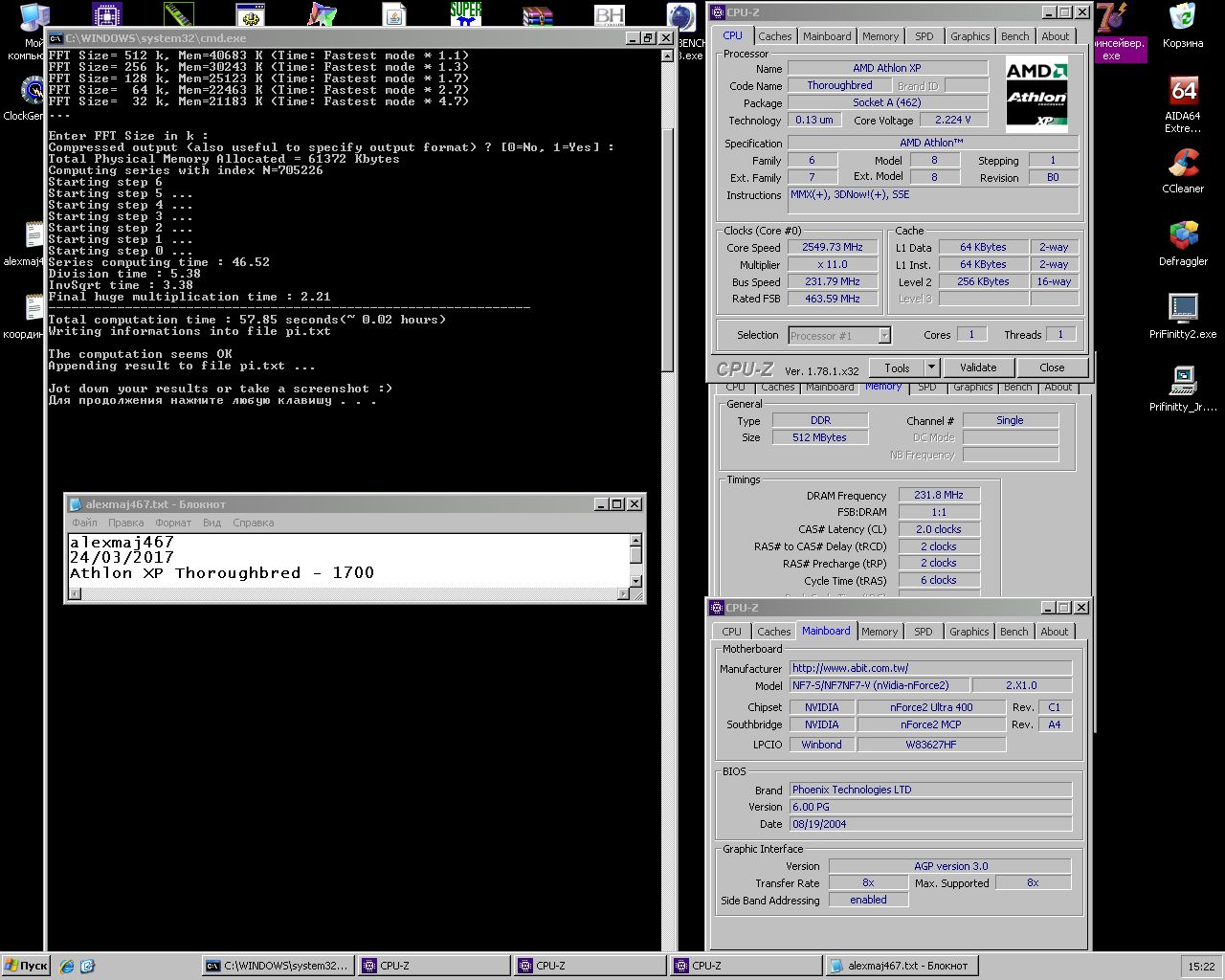Click the Athlon XP Thoroughbred line in notepad
The image size is (1225, 980).
point(221,573)
